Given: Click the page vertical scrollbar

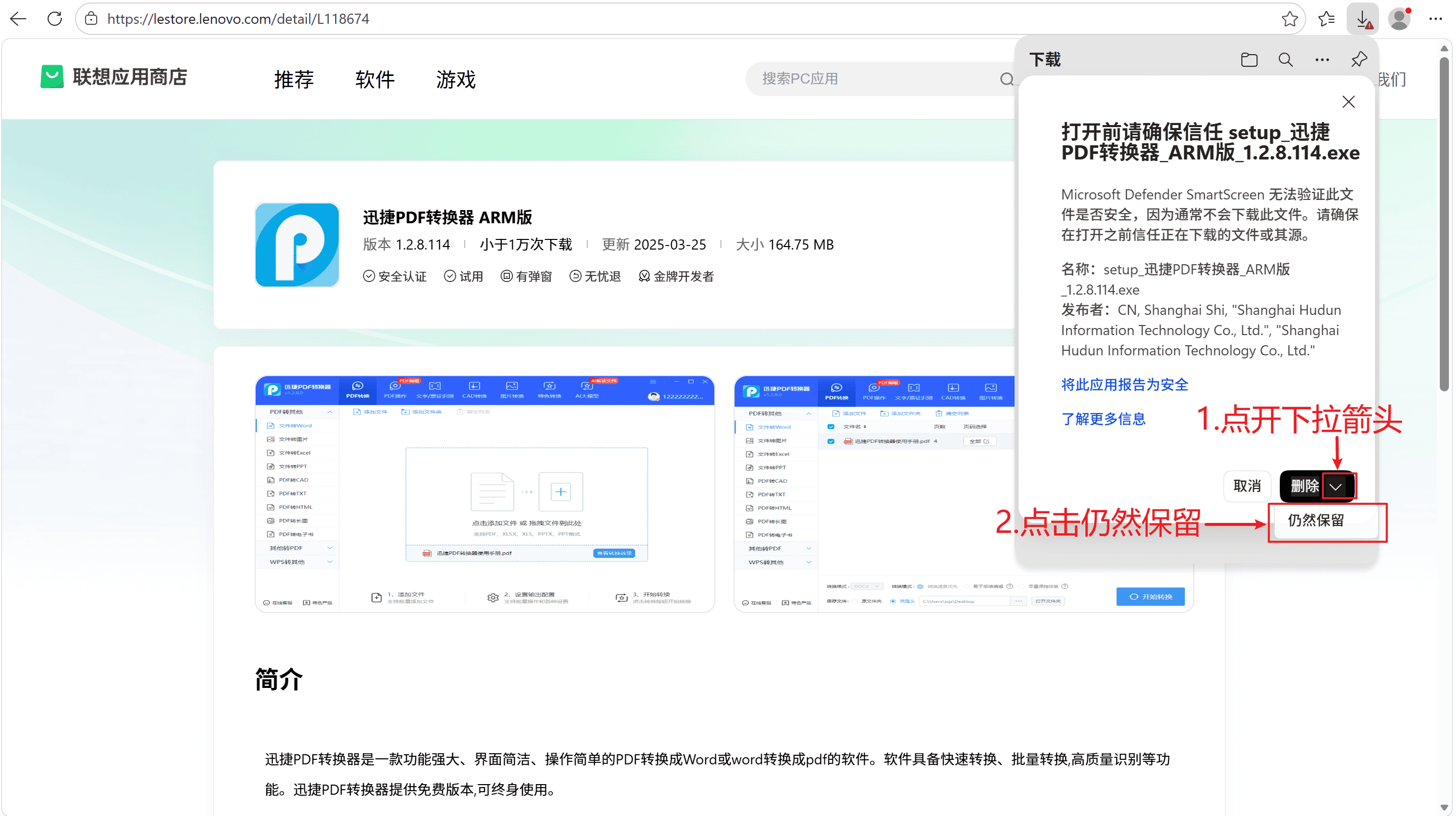Looking at the screenshot, I should click(1445, 223).
